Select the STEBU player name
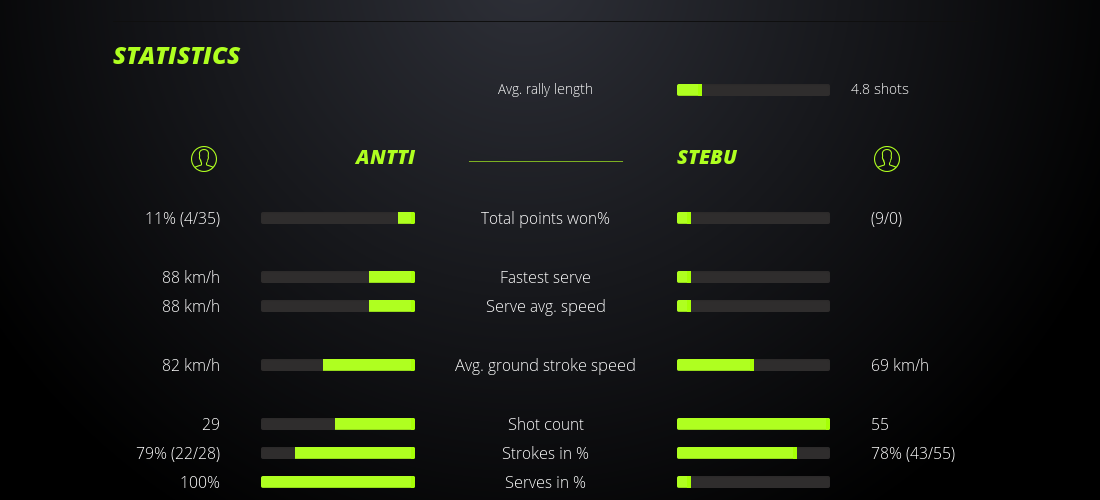Image resolution: width=1100 pixels, height=500 pixels. (x=707, y=158)
